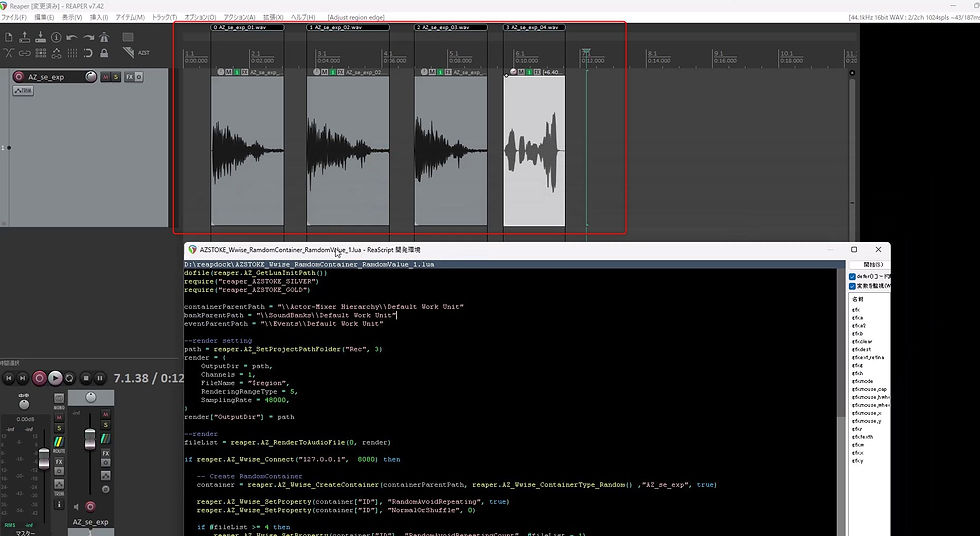
Task: Open the 編集(E) menu
Action: [x=44, y=17]
